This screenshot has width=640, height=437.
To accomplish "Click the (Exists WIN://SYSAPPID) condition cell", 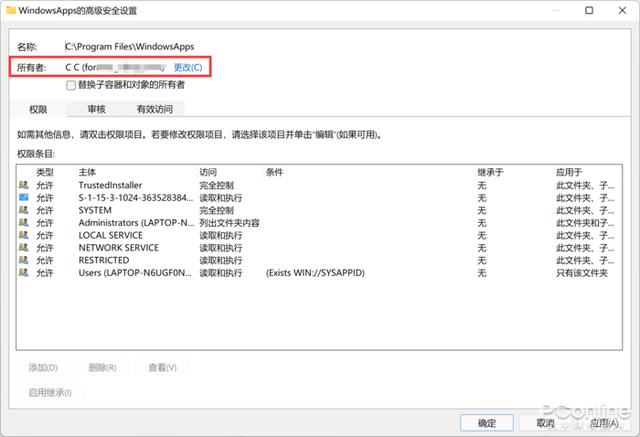I will coord(315,273).
